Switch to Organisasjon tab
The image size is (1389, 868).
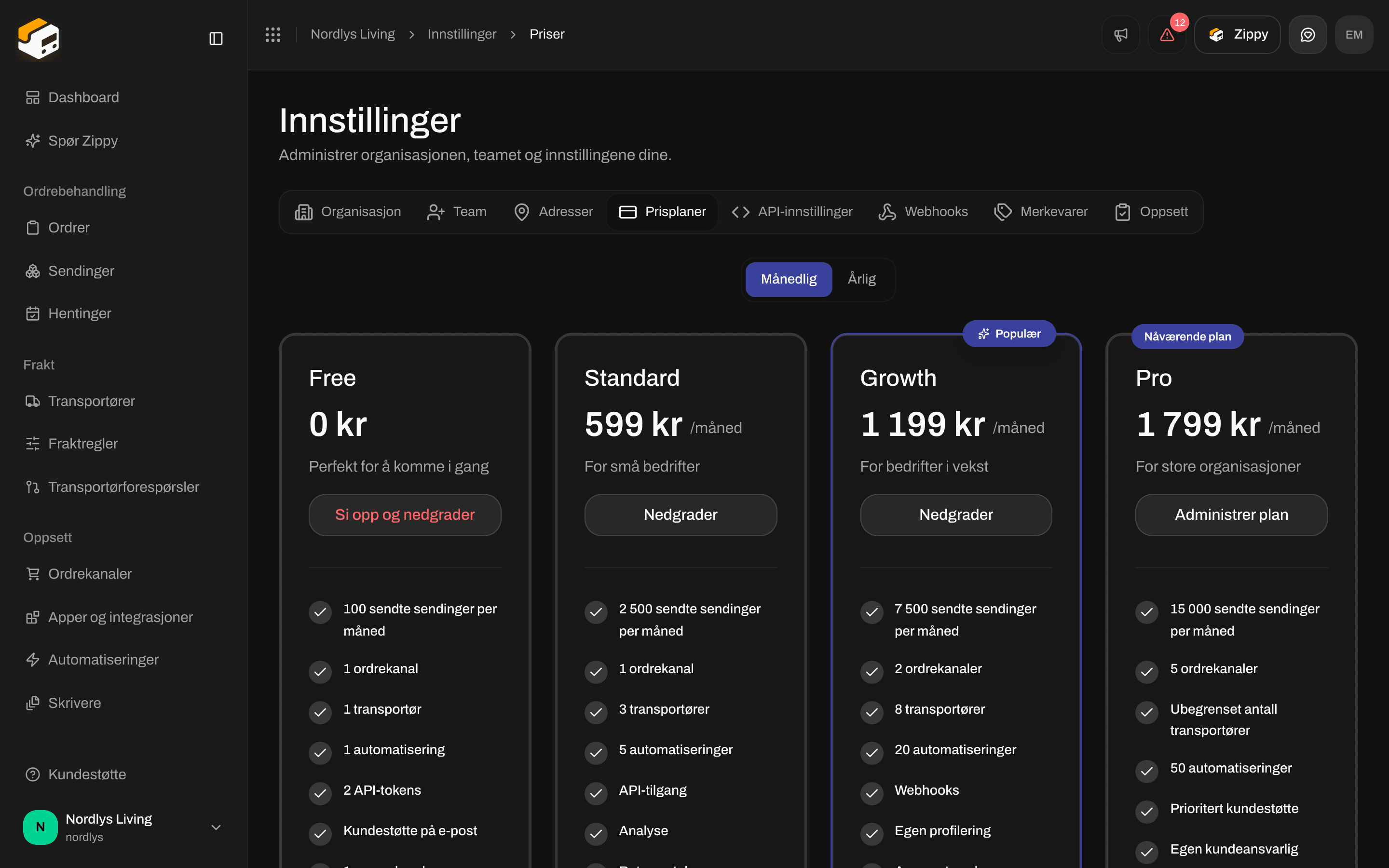[348, 212]
